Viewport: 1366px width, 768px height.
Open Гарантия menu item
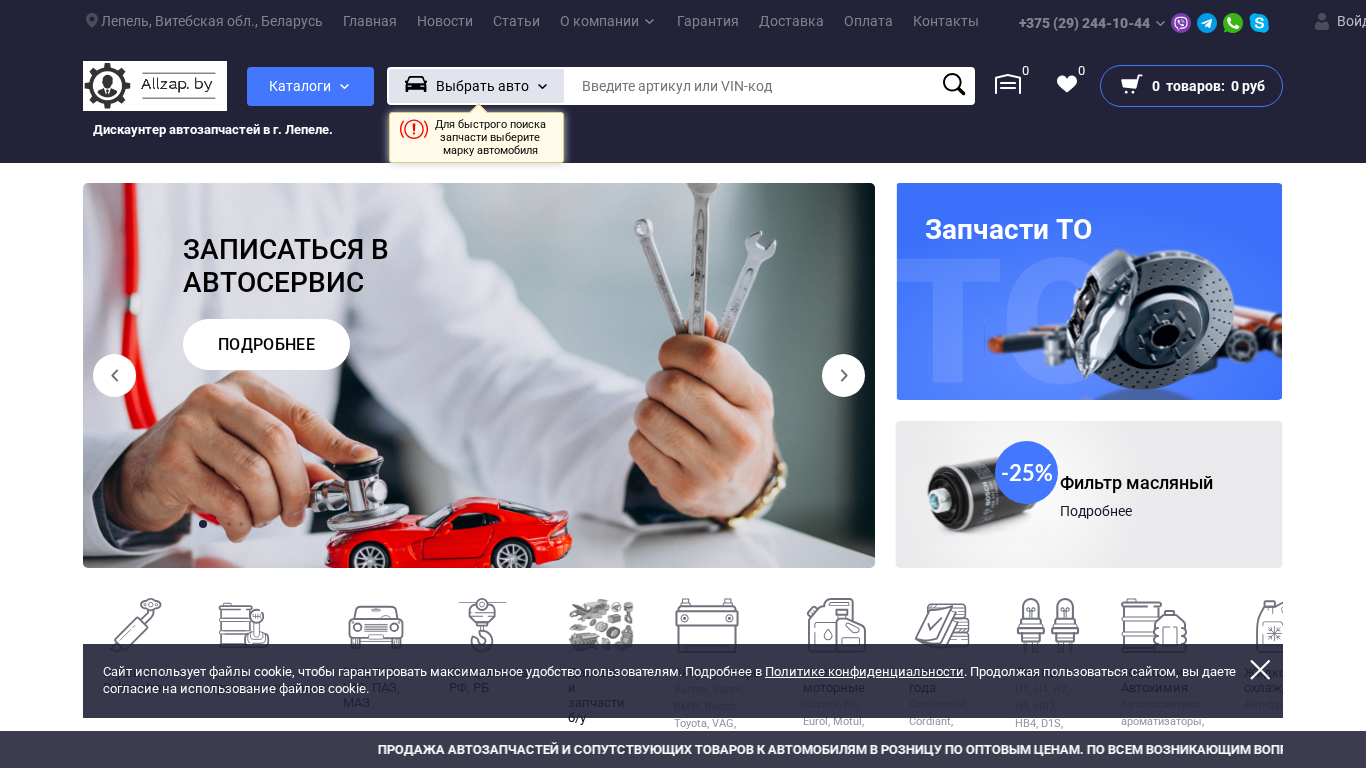point(708,21)
